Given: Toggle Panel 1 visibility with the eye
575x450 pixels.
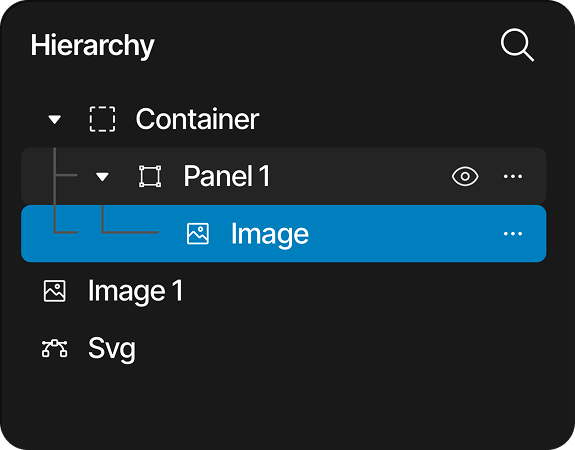Looking at the screenshot, I should (465, 176).
